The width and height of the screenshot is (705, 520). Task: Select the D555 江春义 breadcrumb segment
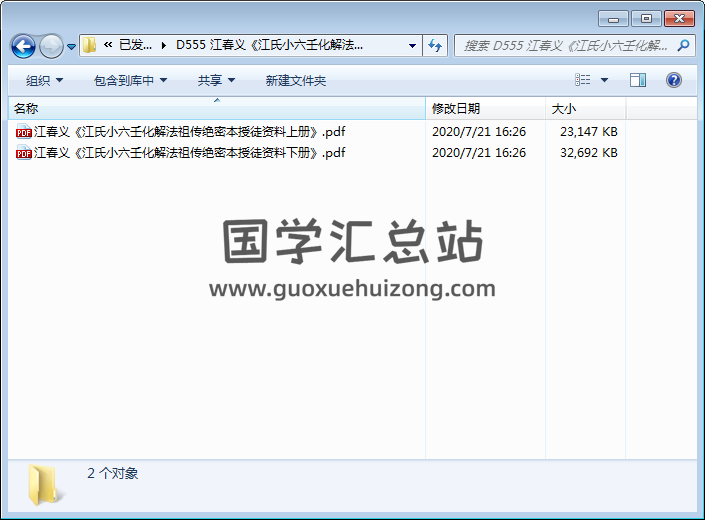pyautogui.click(x=269, y=45)
